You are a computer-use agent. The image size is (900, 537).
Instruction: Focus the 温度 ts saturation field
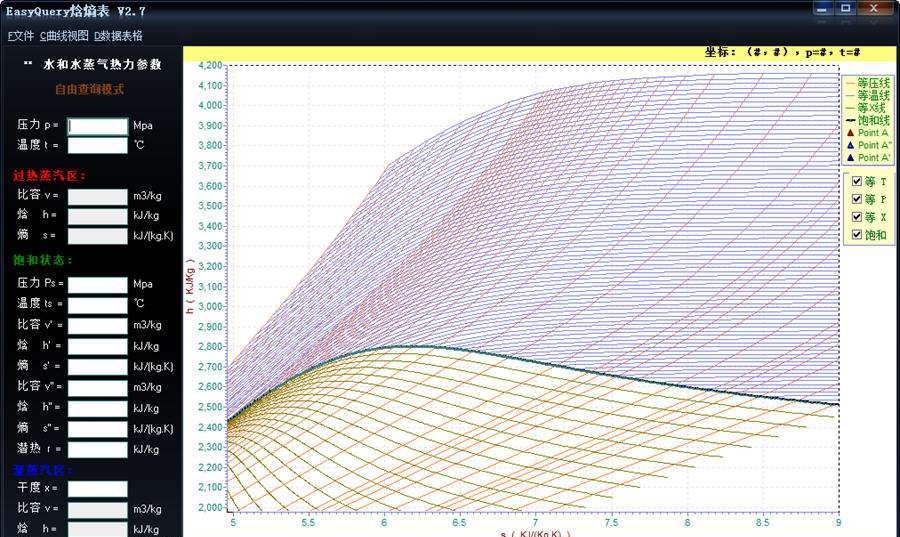pyautogui.click(x=98, y=305)
